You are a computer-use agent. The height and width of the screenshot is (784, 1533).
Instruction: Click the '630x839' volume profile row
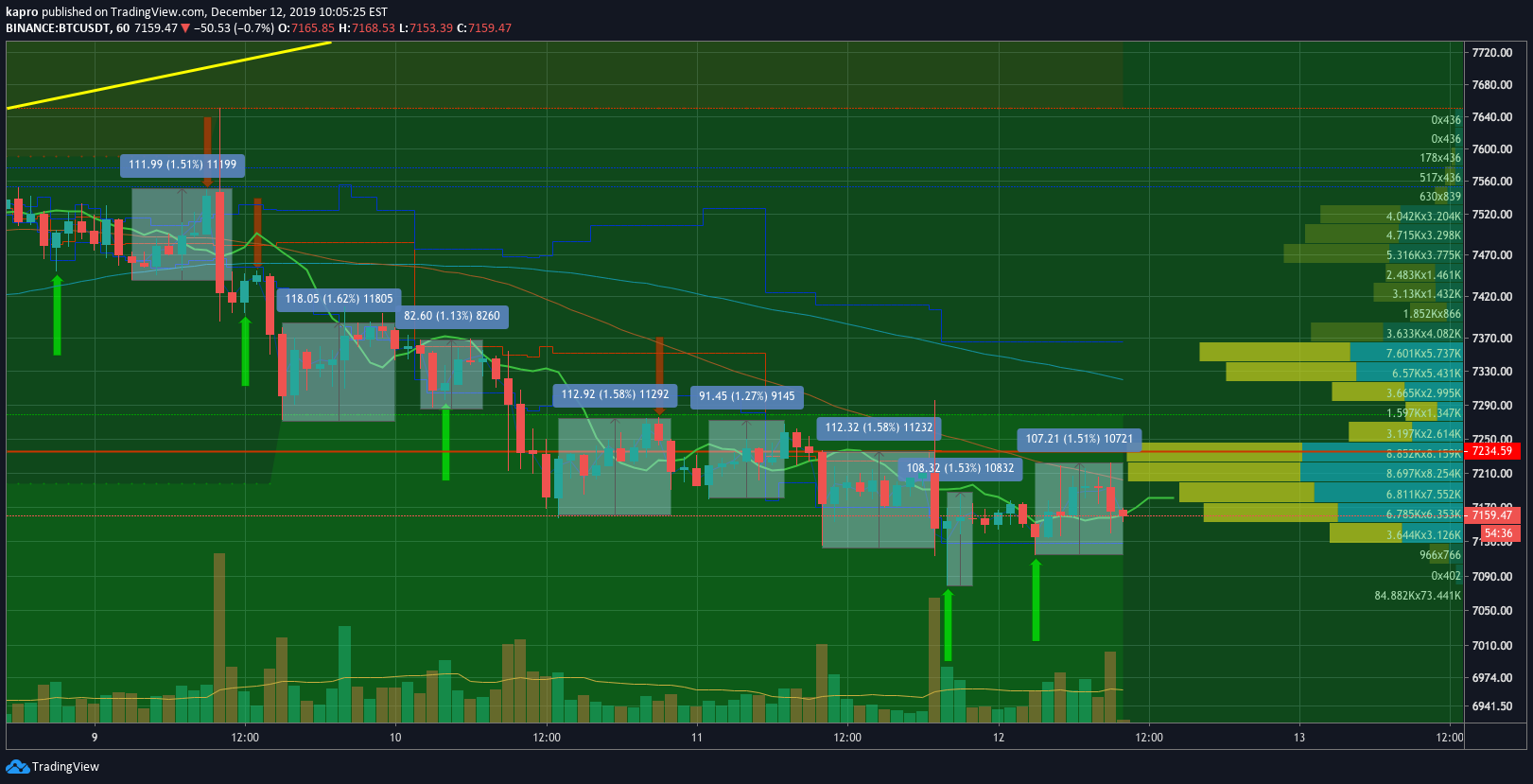pos(1440,197)
